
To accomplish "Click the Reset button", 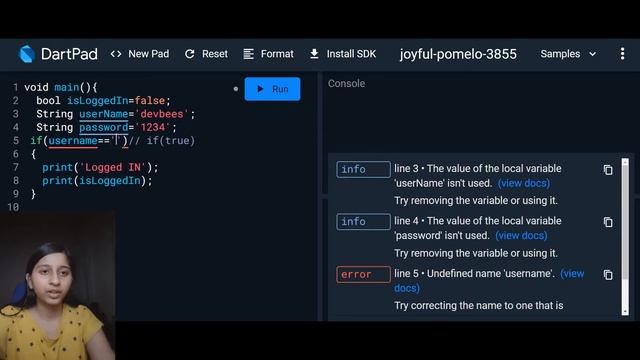I will pyautogui.click(x=206, y=54).
